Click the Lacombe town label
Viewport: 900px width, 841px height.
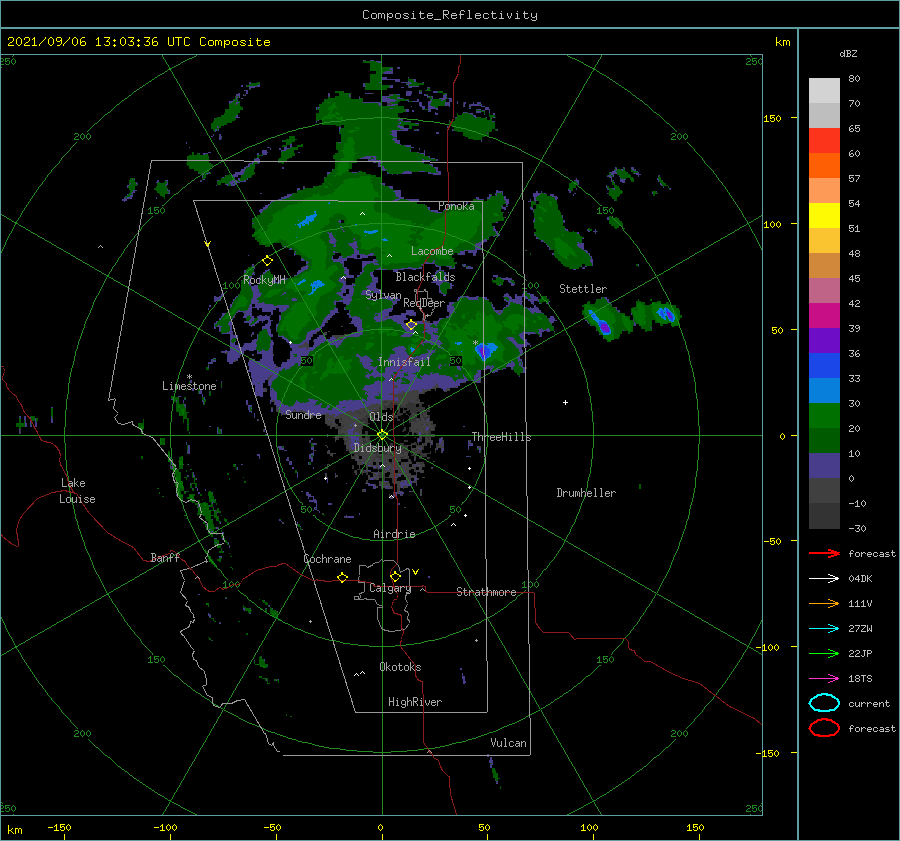[x=432, y=251]
